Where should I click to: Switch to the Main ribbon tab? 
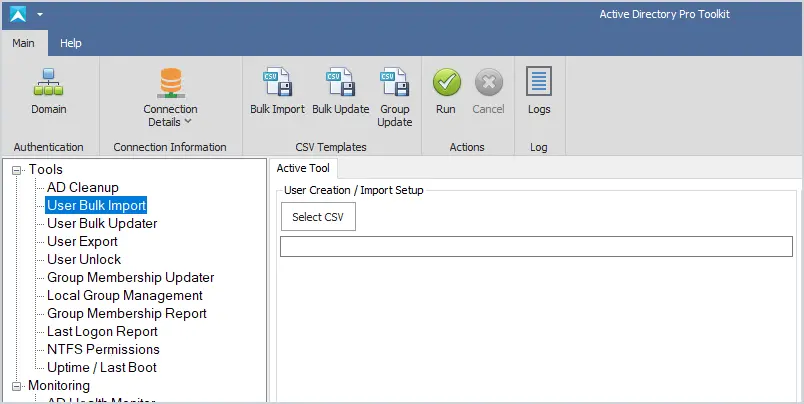24,43
